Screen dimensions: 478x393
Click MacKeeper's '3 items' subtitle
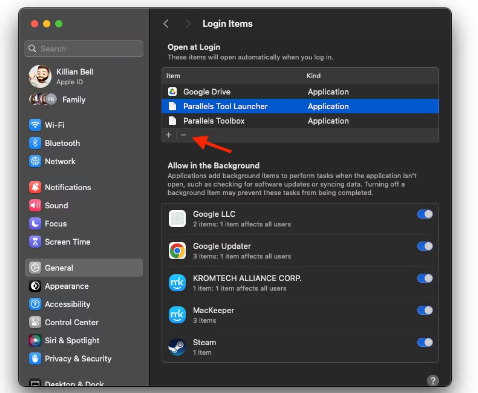[x=205, y=320]
